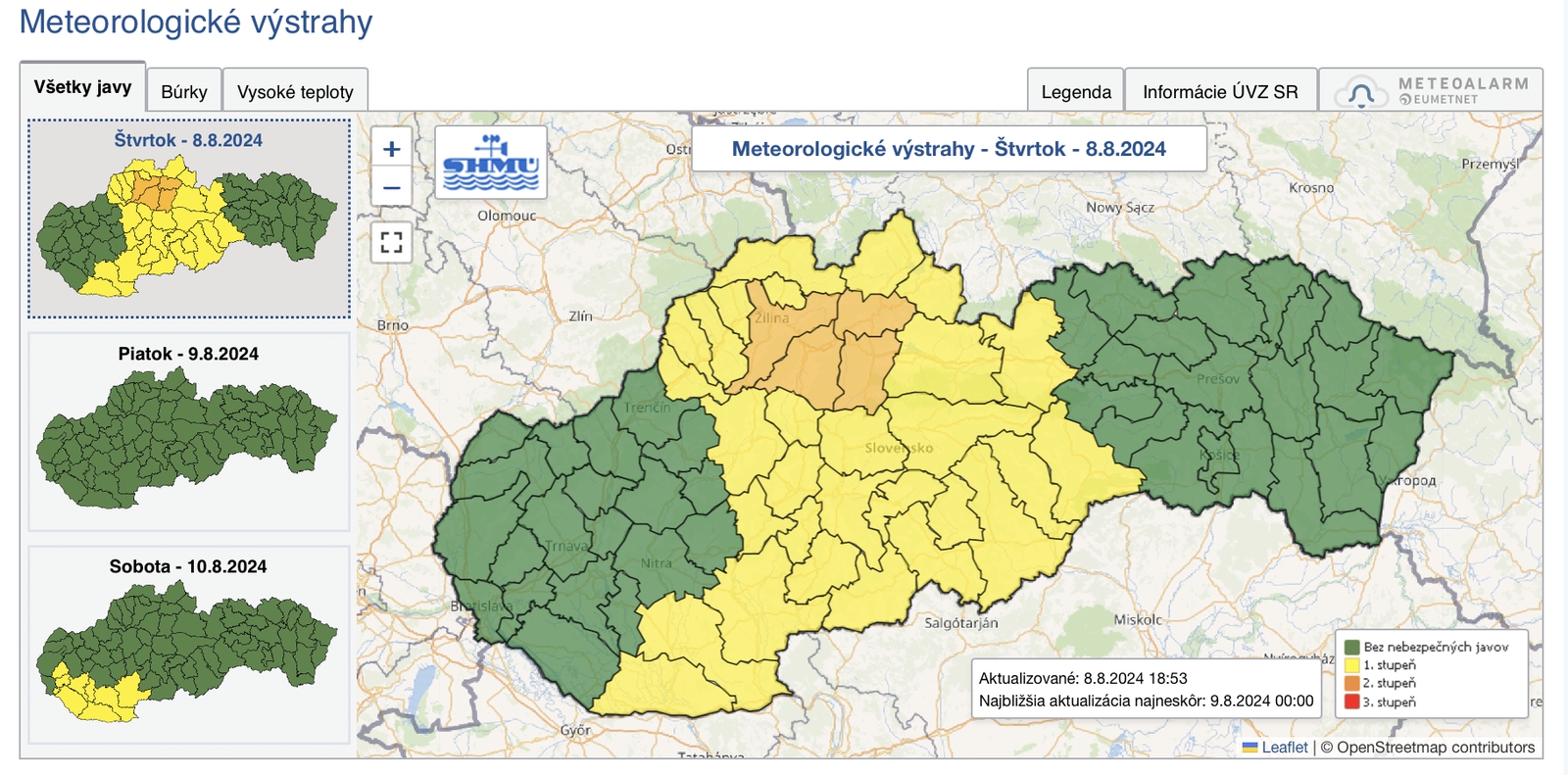Viewport: 1568px width, 775px height.
Task: Click OpenStreetMap contributors attribution
Action: click(1428, 748)
